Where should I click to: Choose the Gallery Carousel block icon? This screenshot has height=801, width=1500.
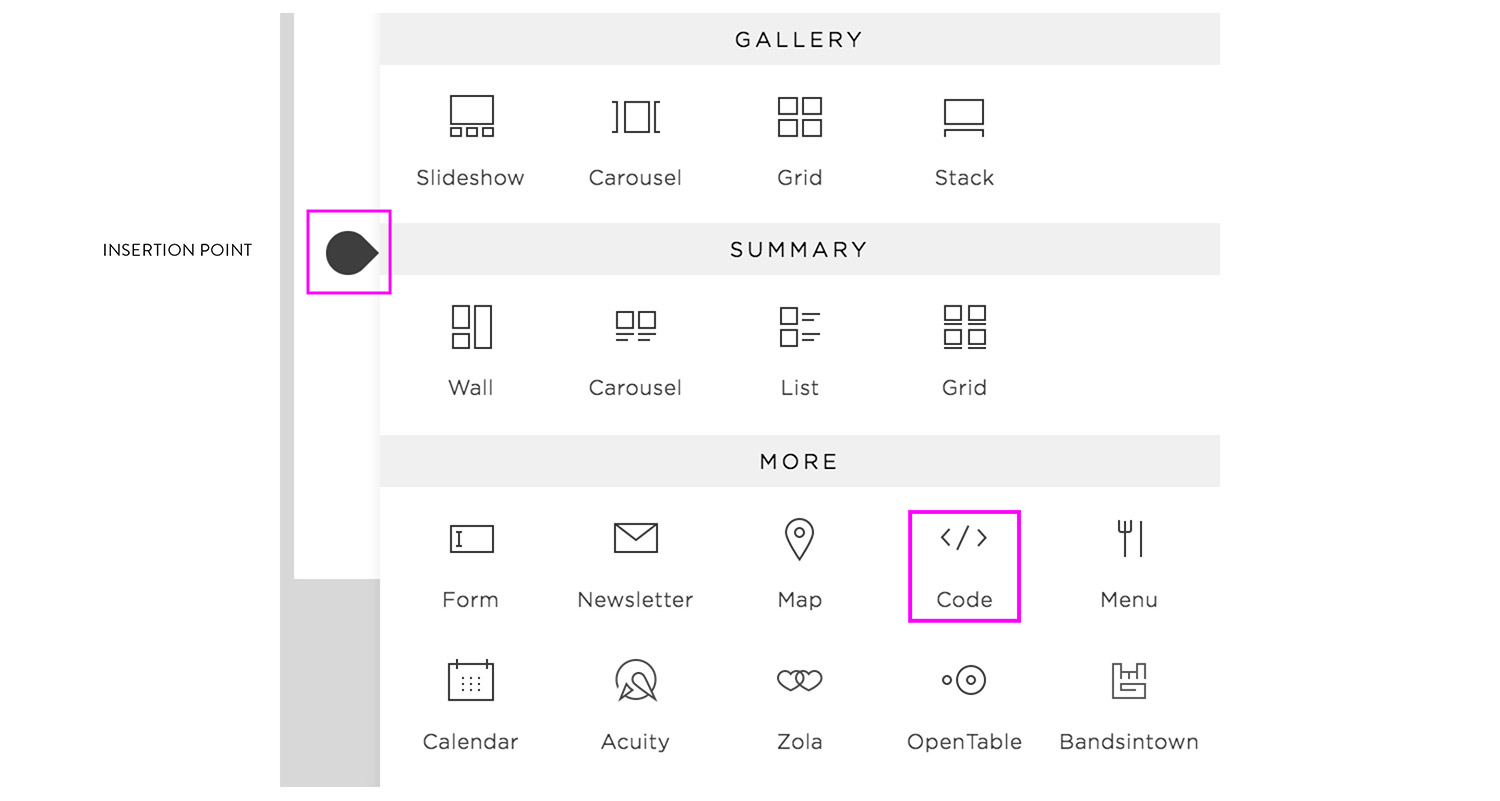pos(635,116)
